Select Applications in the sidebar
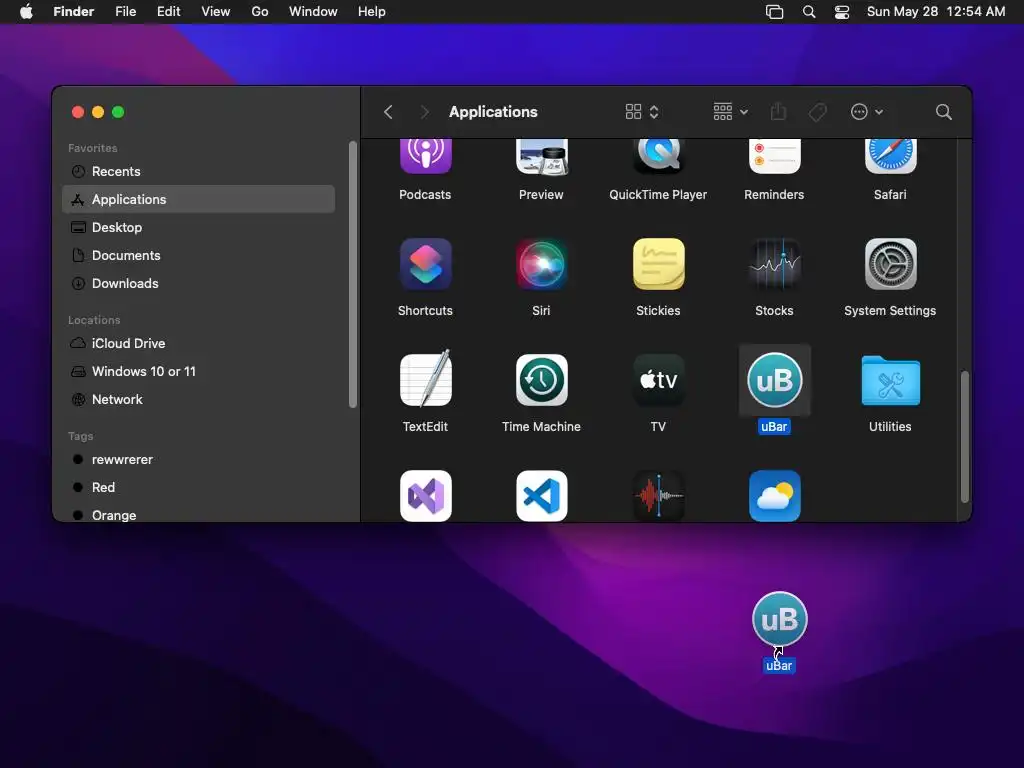The image size is (1024, 768). point(199,199)
